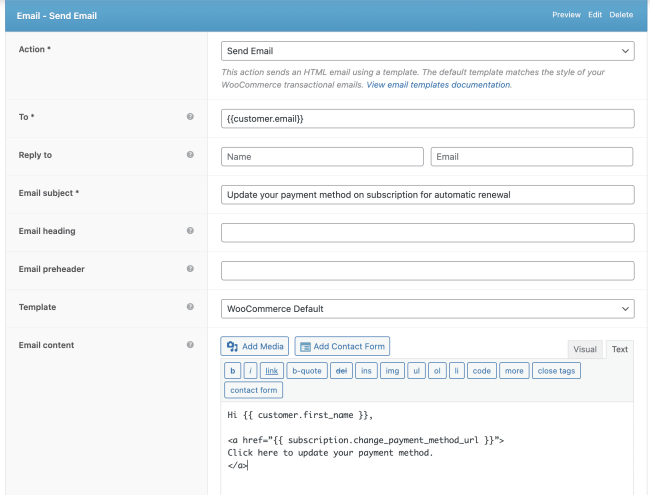The image size is (650, 495).
Task: Expand the Template dropdown
Action: 427,309
